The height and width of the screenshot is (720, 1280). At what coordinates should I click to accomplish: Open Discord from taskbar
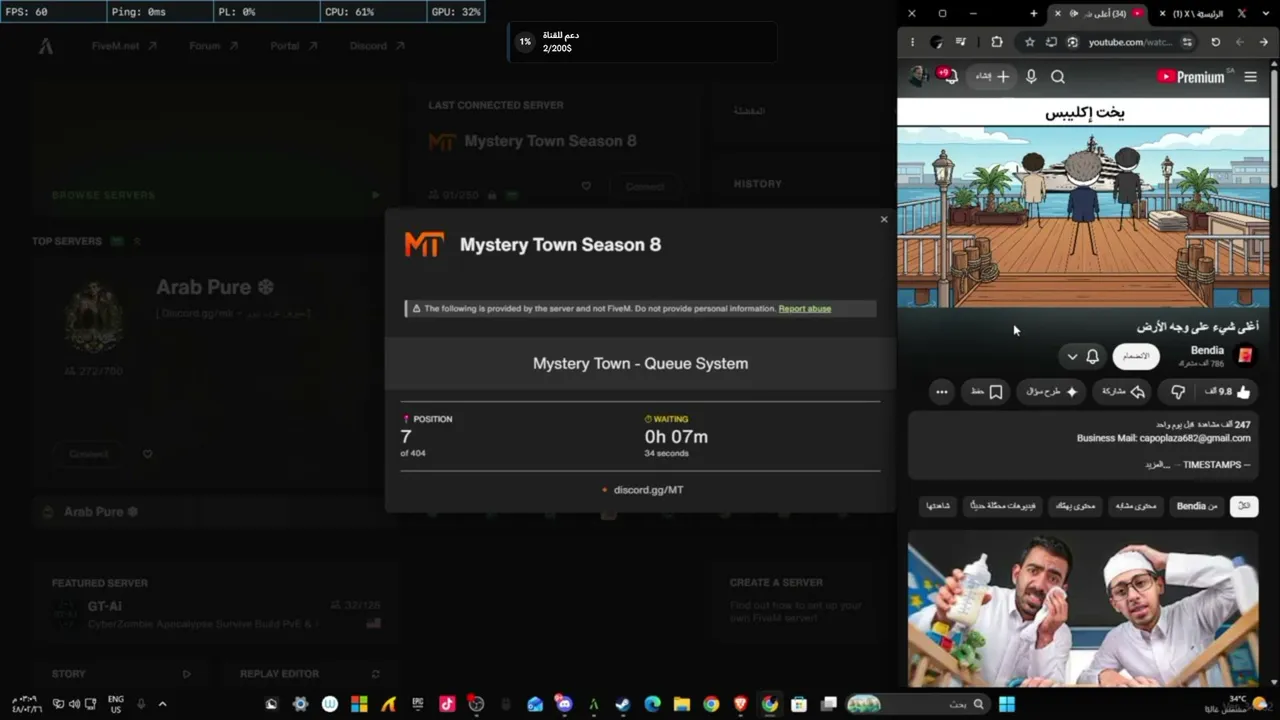pos(564,704)
